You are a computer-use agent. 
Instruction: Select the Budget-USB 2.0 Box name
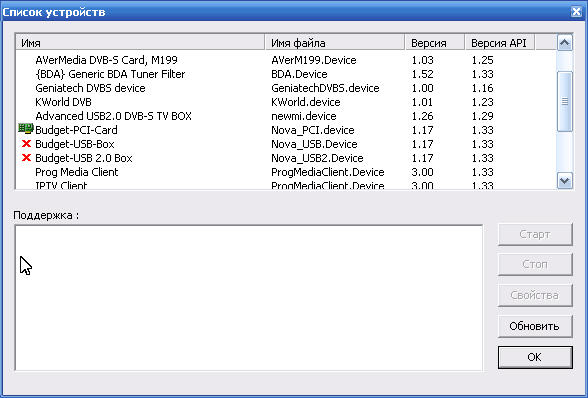(x=84, y=158)
